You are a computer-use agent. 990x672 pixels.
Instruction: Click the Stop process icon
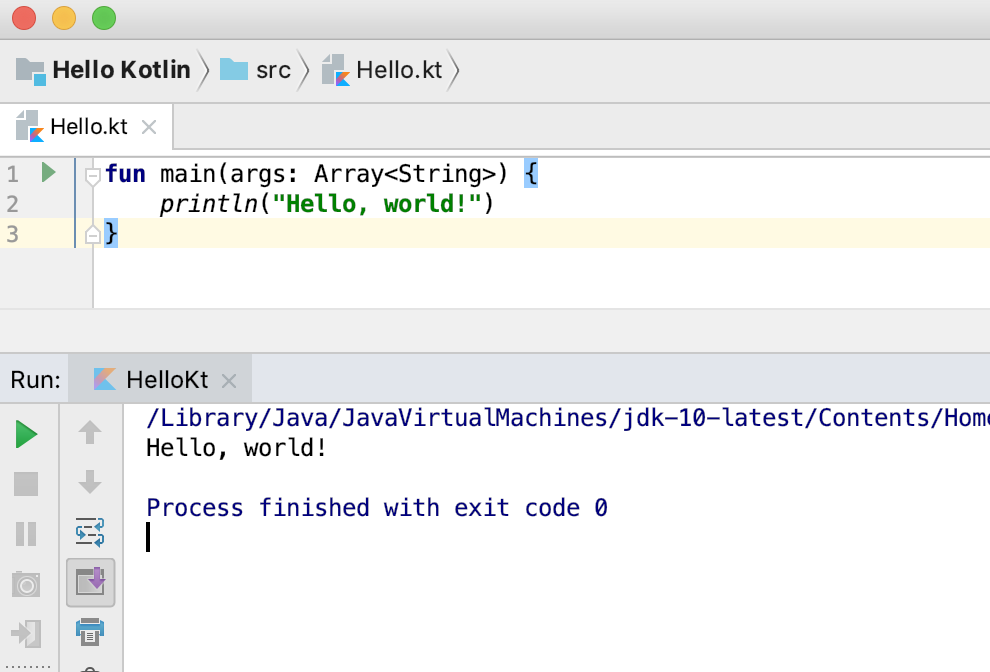pos(27,484)
